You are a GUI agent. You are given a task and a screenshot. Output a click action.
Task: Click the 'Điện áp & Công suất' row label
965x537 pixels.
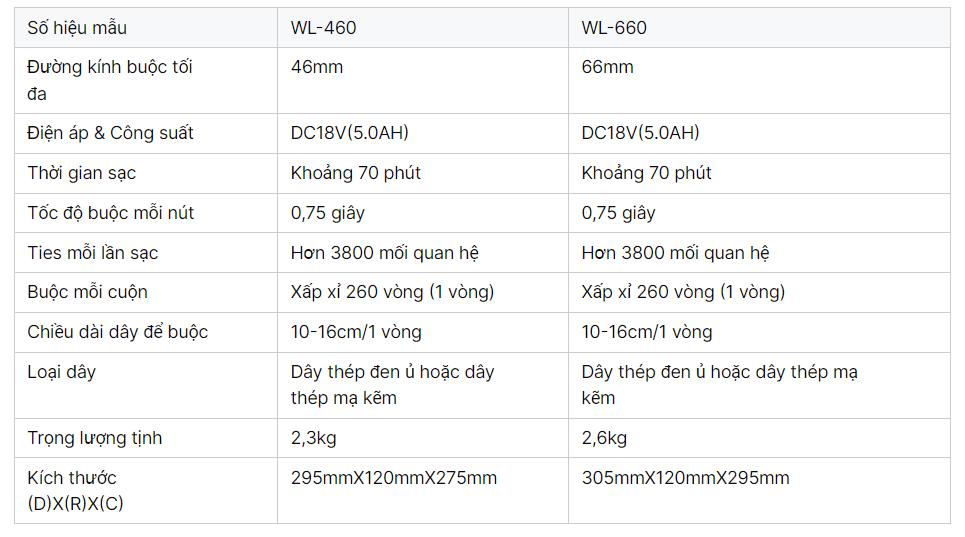pos(110,133)
